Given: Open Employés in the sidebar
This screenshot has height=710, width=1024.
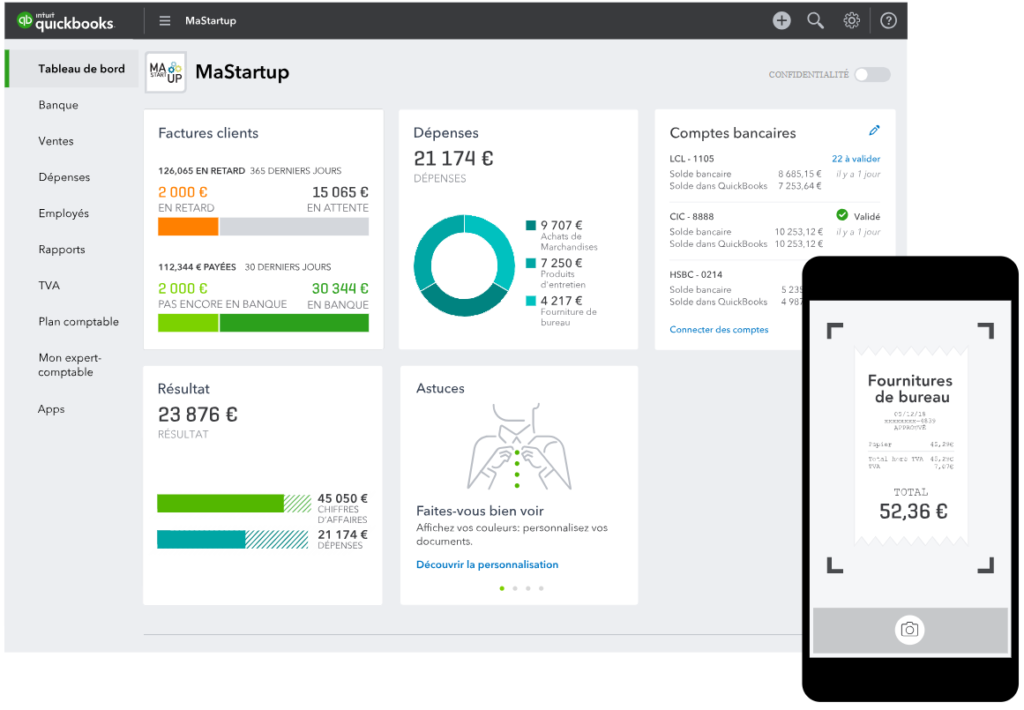Looking at the screenshot, I should pos(63,214).
